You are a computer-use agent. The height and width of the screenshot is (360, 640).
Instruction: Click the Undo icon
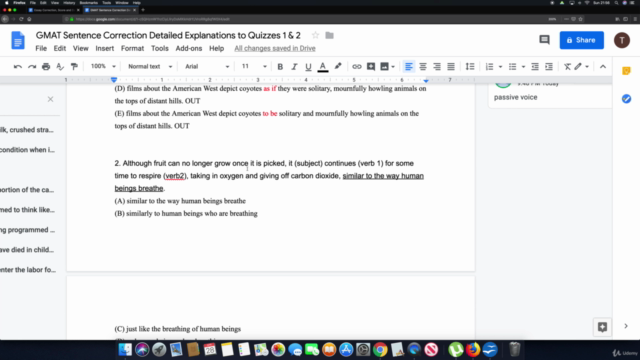pos(18,67)
